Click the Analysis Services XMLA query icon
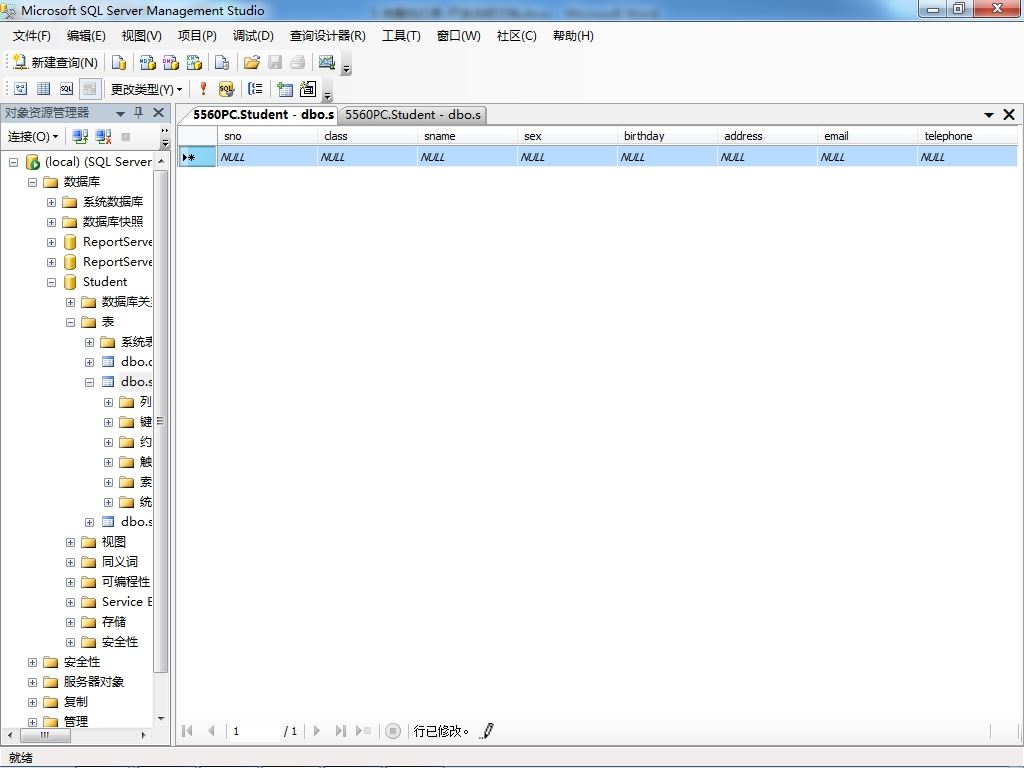 click(x=195, y=62)
